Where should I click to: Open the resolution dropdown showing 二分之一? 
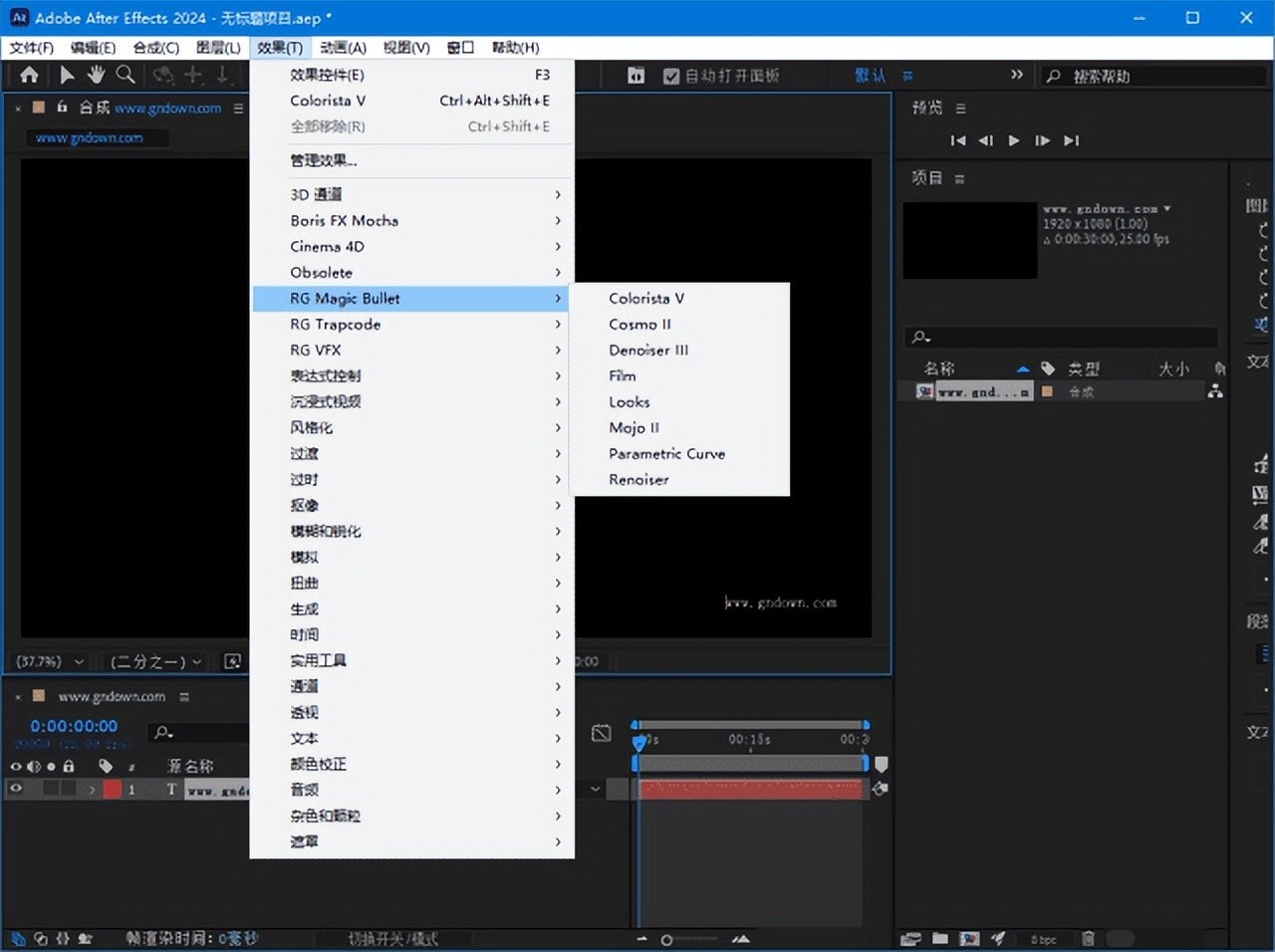click(155, 661)
